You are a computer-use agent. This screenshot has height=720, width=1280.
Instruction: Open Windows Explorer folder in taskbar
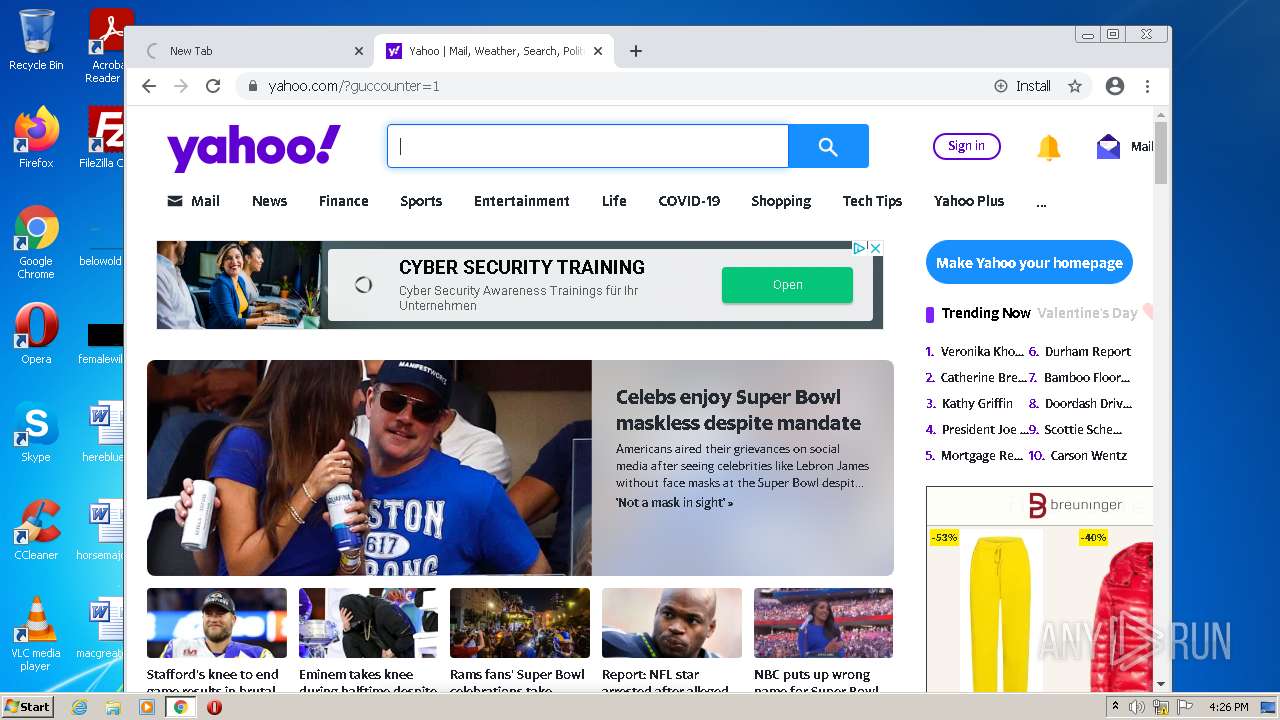point(113,707)
